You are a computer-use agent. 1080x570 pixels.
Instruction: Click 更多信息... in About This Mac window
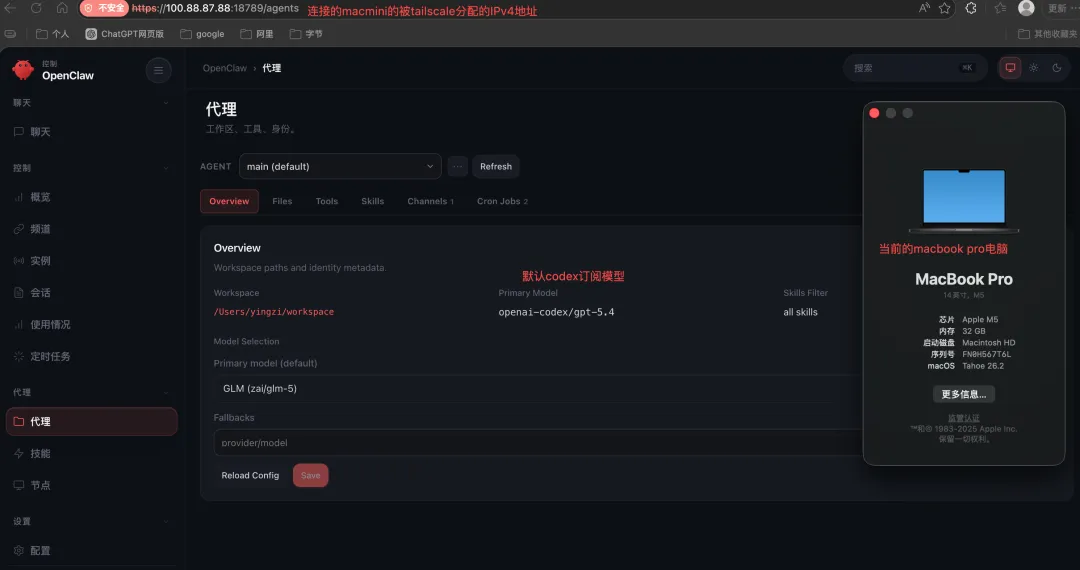tap(964, 394)
